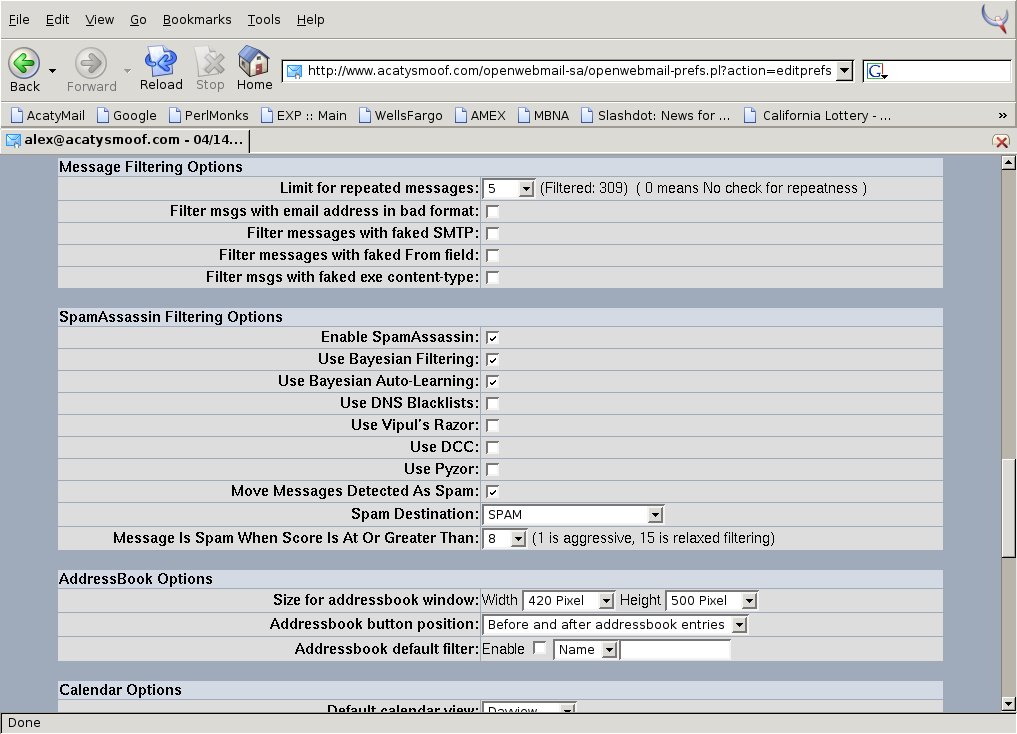The width and height of the screenshot is (1017, 734).
Task: Open the Slashdot: News for bookmark
Action: point(656,115)
